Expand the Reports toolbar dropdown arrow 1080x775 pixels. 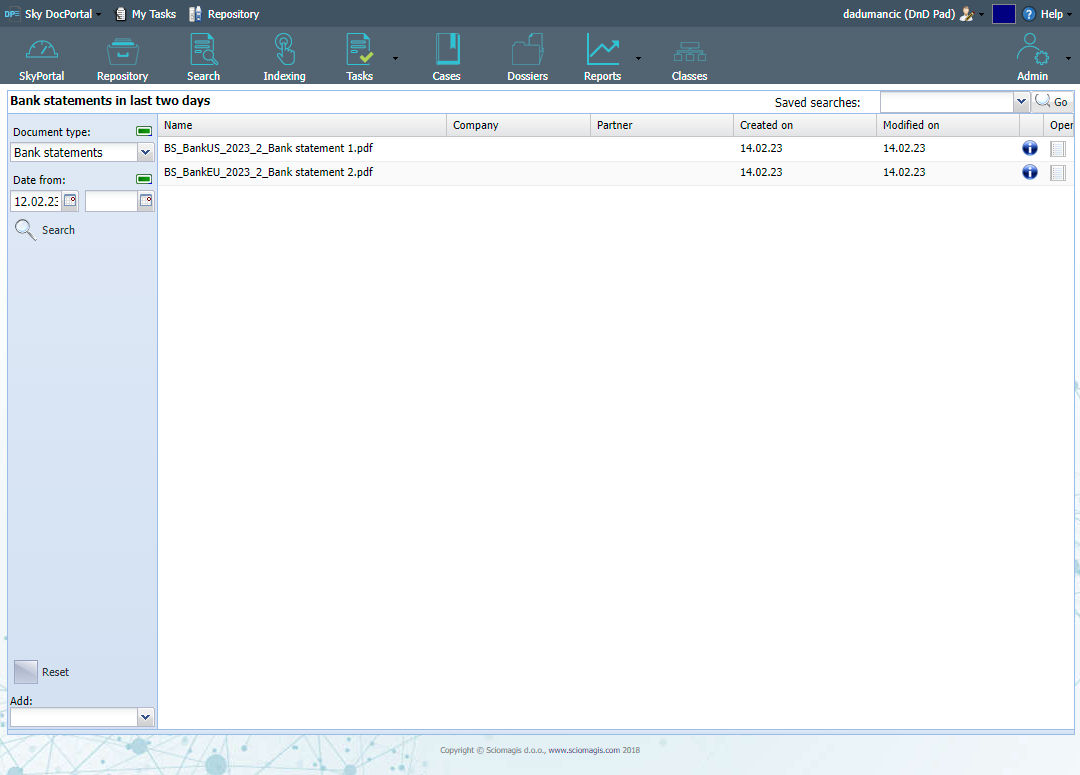tap(638, 59)
